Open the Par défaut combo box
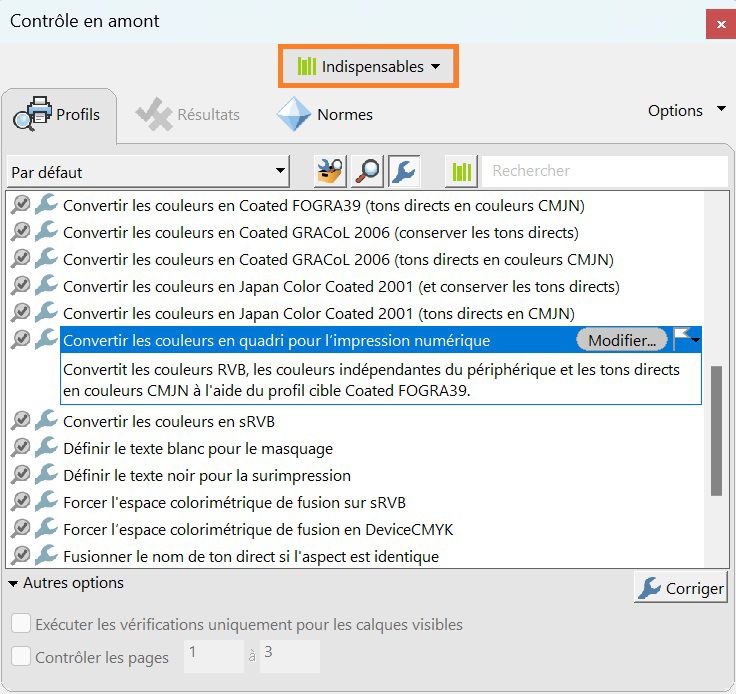Screen dimensions: 736x694 click(x=148, y=172)
